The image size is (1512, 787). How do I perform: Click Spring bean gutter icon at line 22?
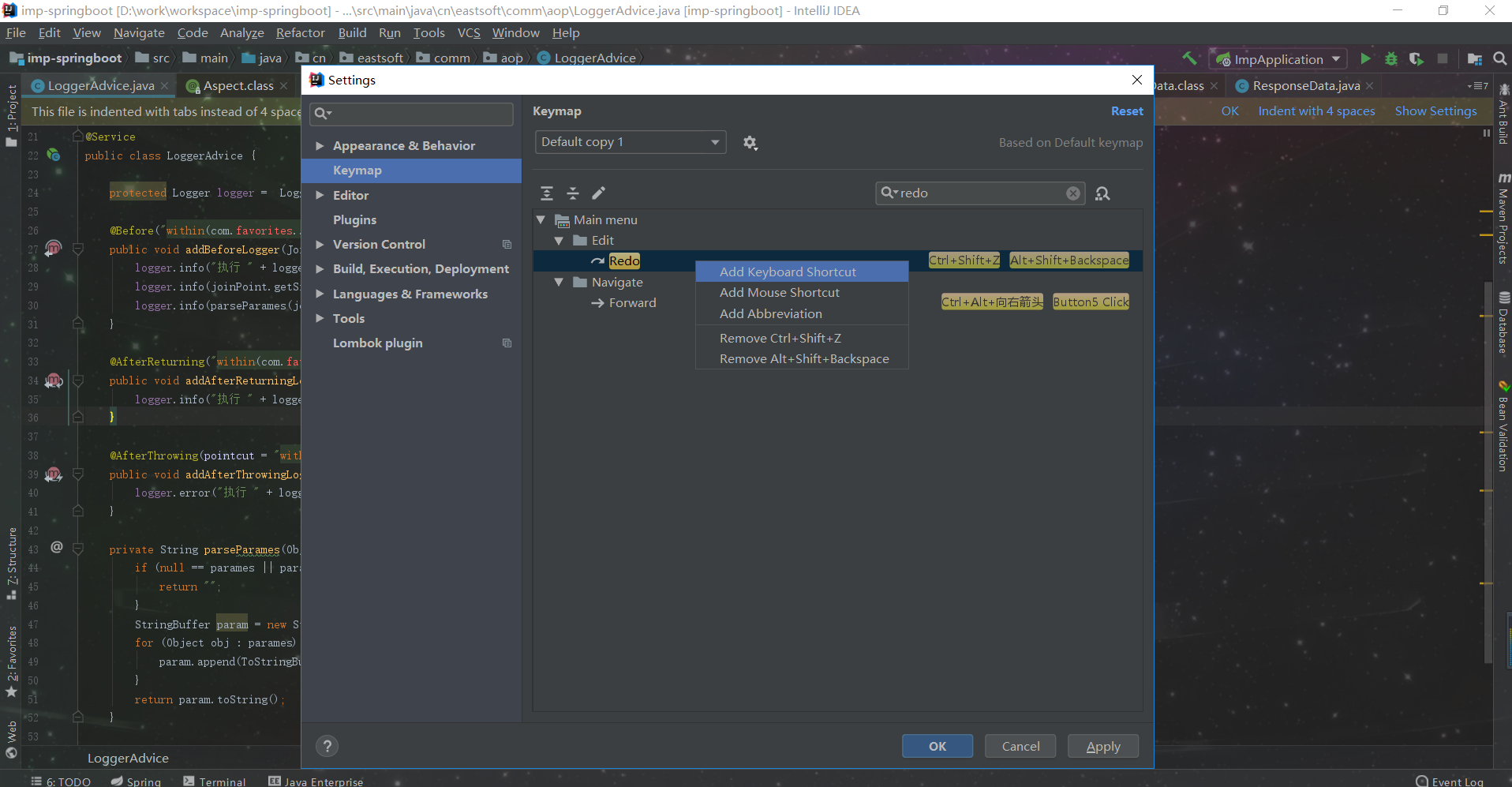tap(54, 155)
